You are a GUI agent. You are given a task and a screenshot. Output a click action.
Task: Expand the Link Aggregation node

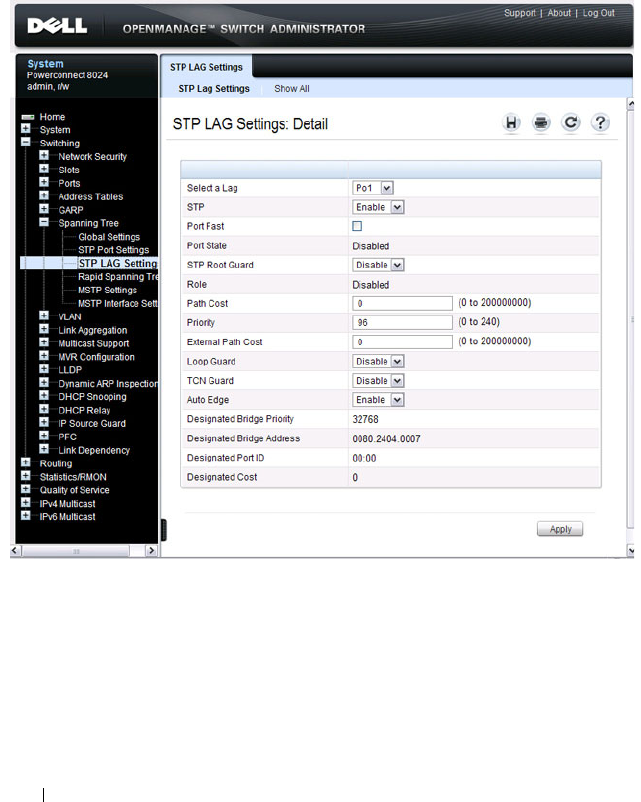pyautogui.click(x=44, y=329)
